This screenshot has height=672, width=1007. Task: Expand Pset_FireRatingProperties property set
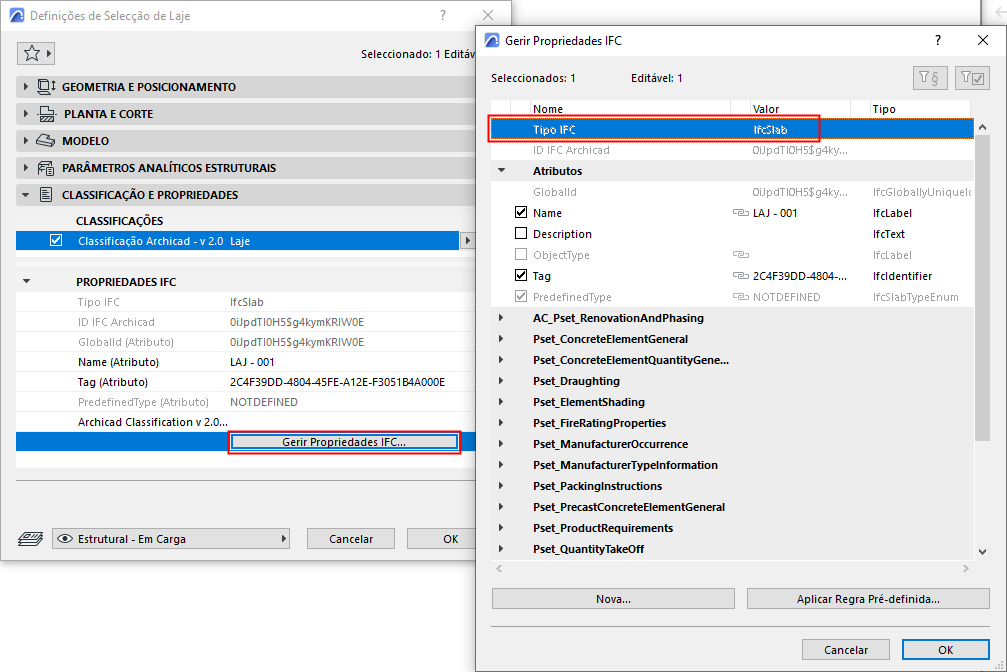[x=501, y=423]
